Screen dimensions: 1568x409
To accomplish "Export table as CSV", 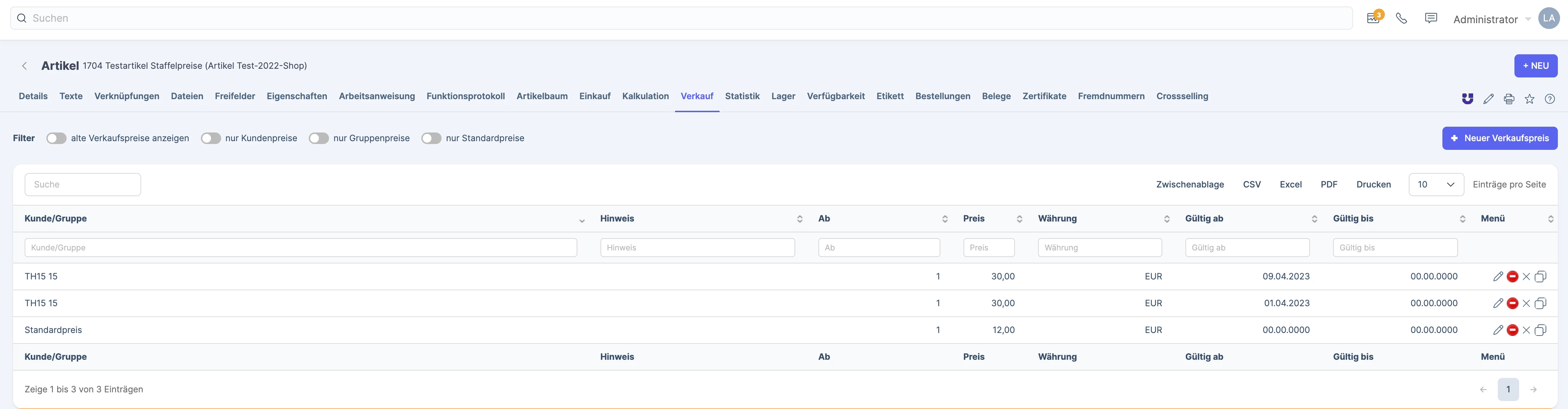I will pos(1252,185).
